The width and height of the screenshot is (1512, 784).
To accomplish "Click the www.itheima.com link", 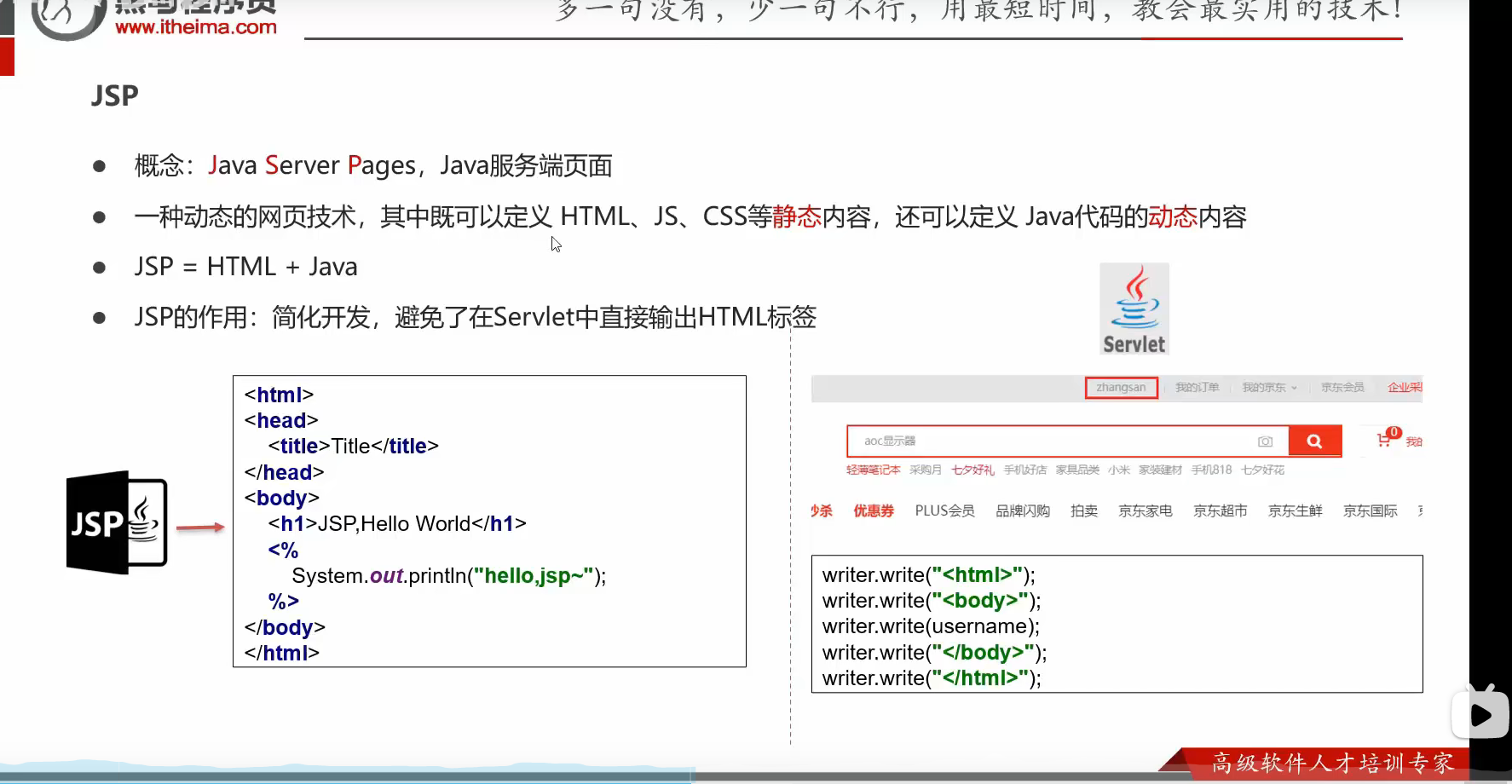I will click(196, 26).
